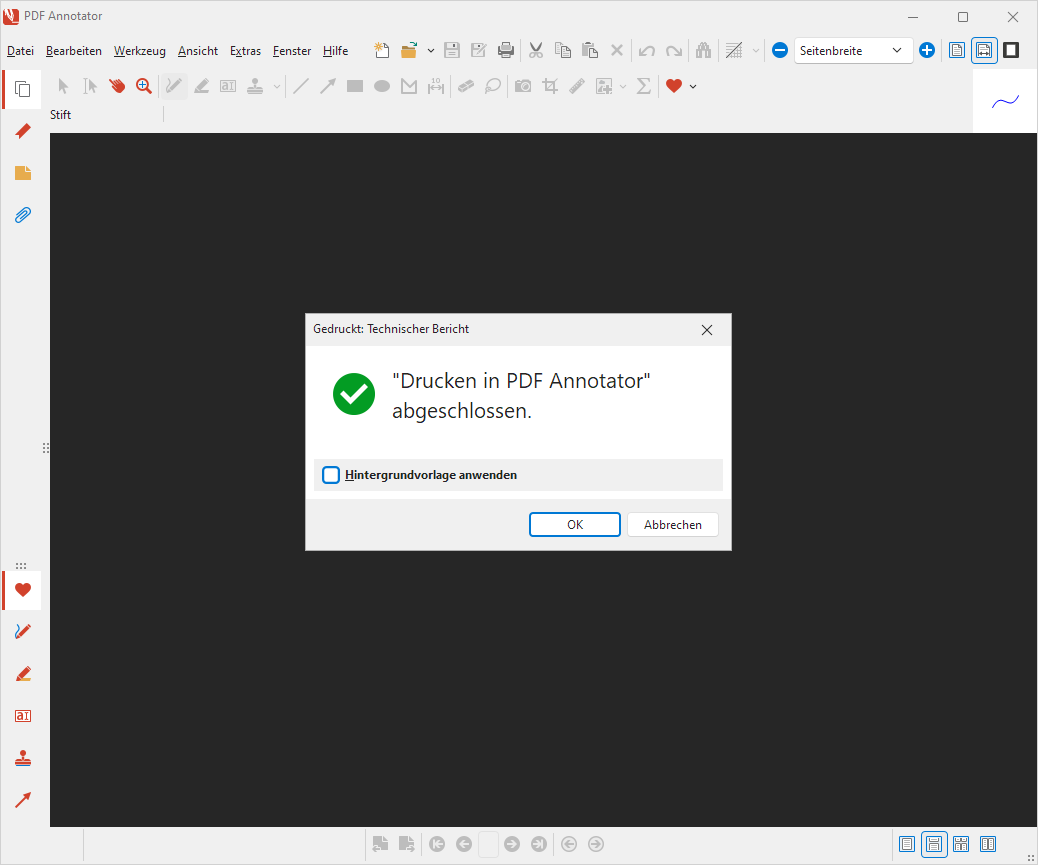Activate the Hand pan tool

(117, 86)
